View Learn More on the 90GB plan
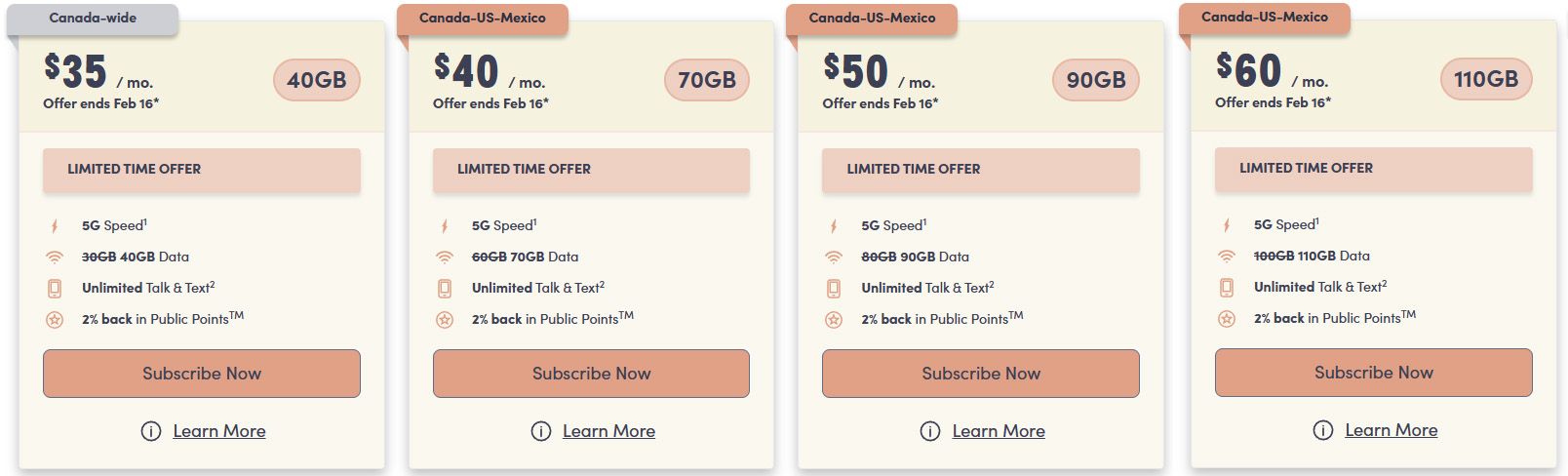The width and height of the screenshot is (1568, 476). pyautogui.click(x=999, y=431)
